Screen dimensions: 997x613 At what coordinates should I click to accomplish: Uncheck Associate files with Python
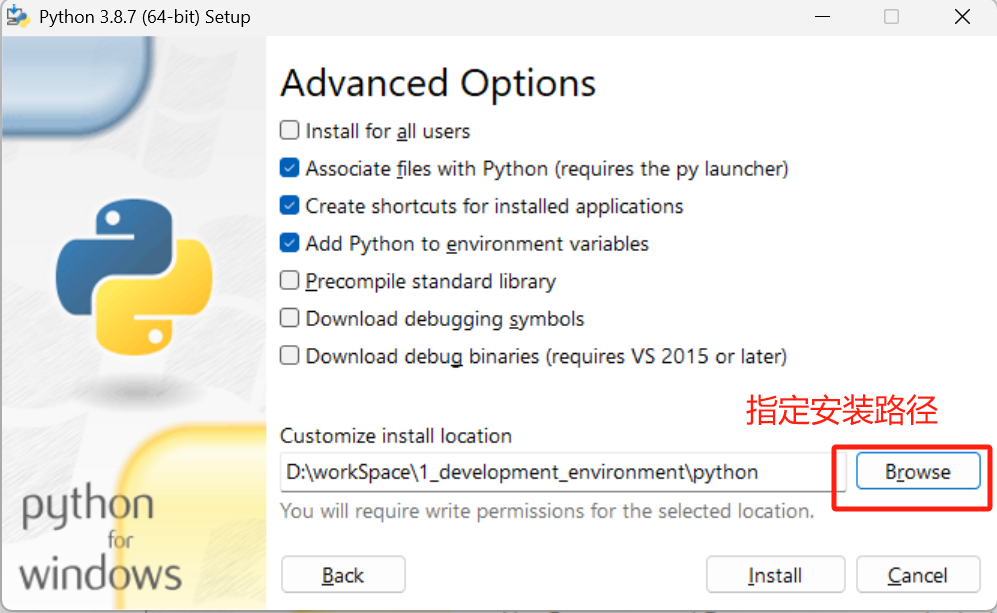click(x=289, y=169)
